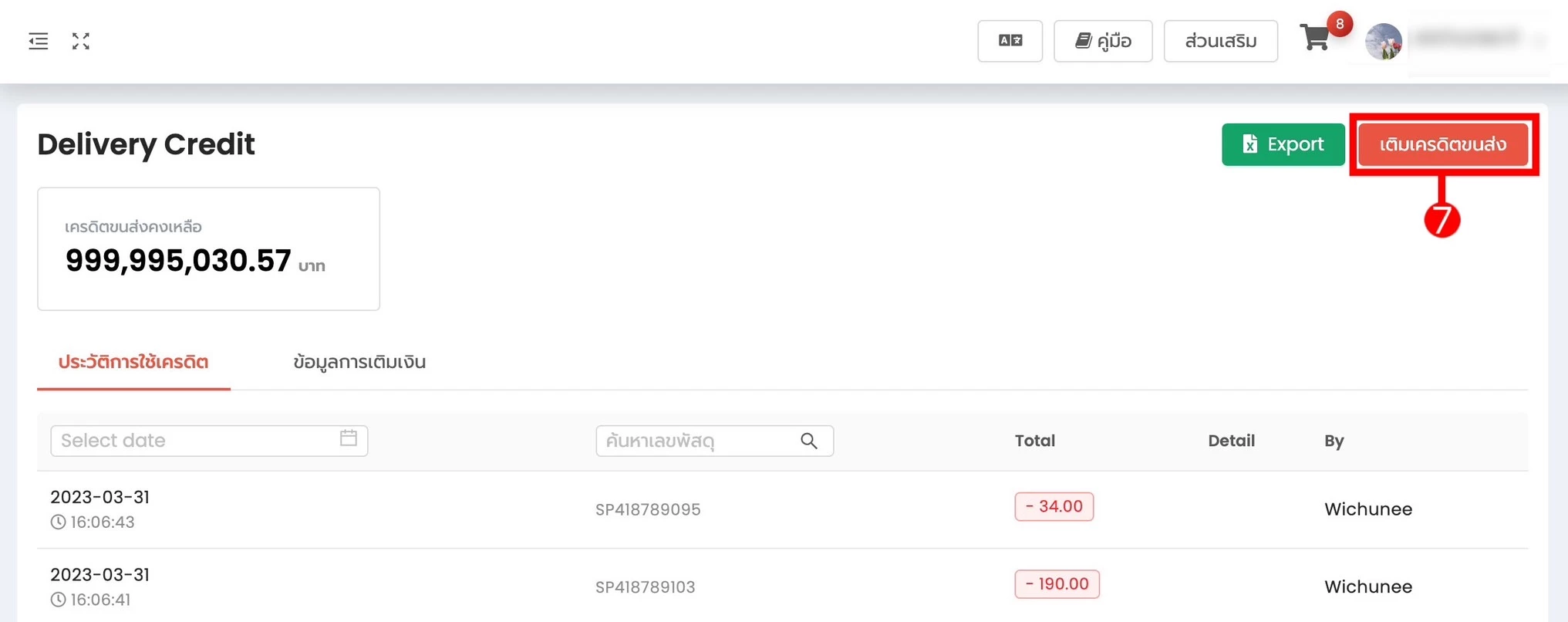Viewport: 1568px width, 622px height.
Task: Toggle fullscreen expand icon
Action: pyautogui.click(x=81, y=41)
